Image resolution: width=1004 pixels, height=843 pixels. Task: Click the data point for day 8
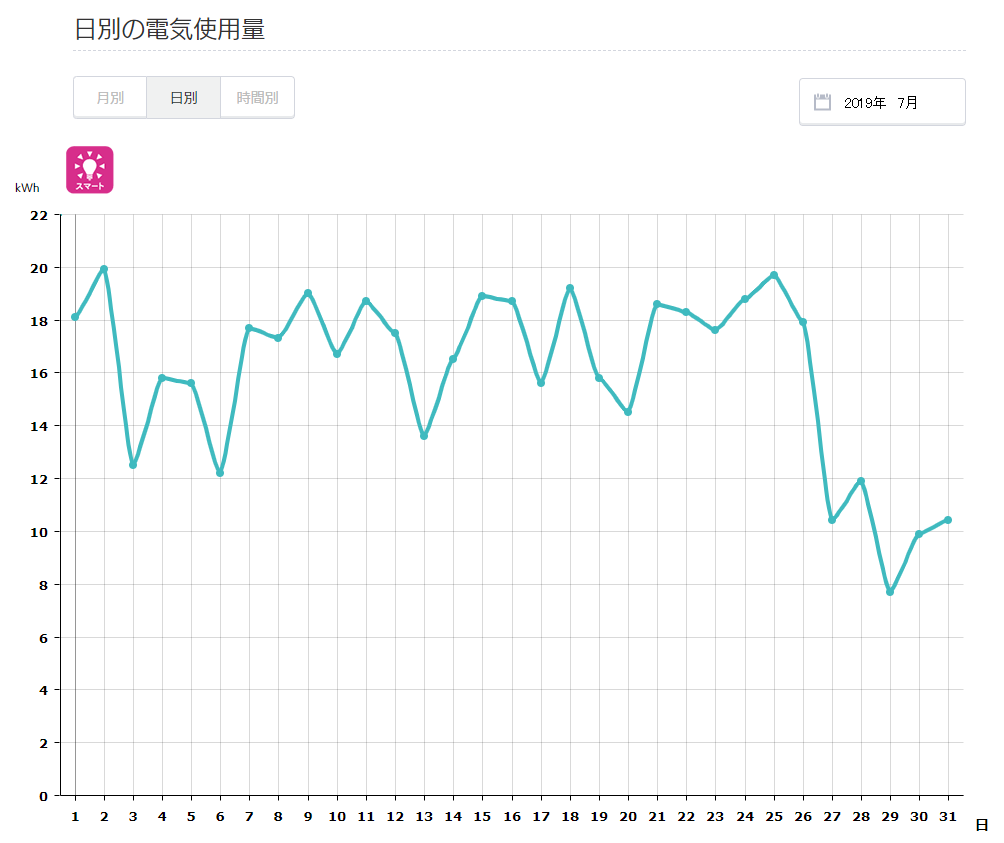[x=278, y=338]
